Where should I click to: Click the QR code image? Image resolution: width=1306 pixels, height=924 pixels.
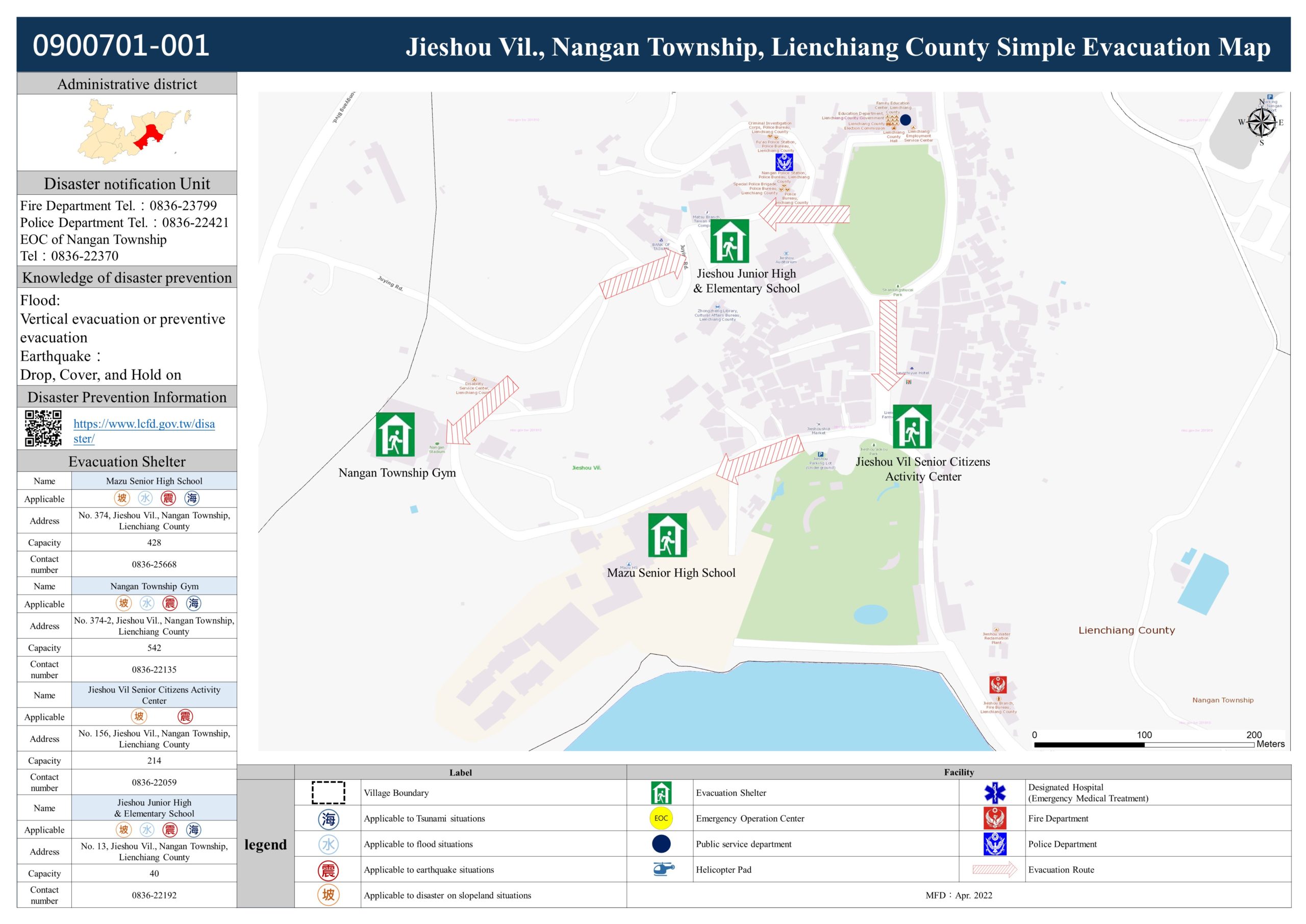pos(43,428)
